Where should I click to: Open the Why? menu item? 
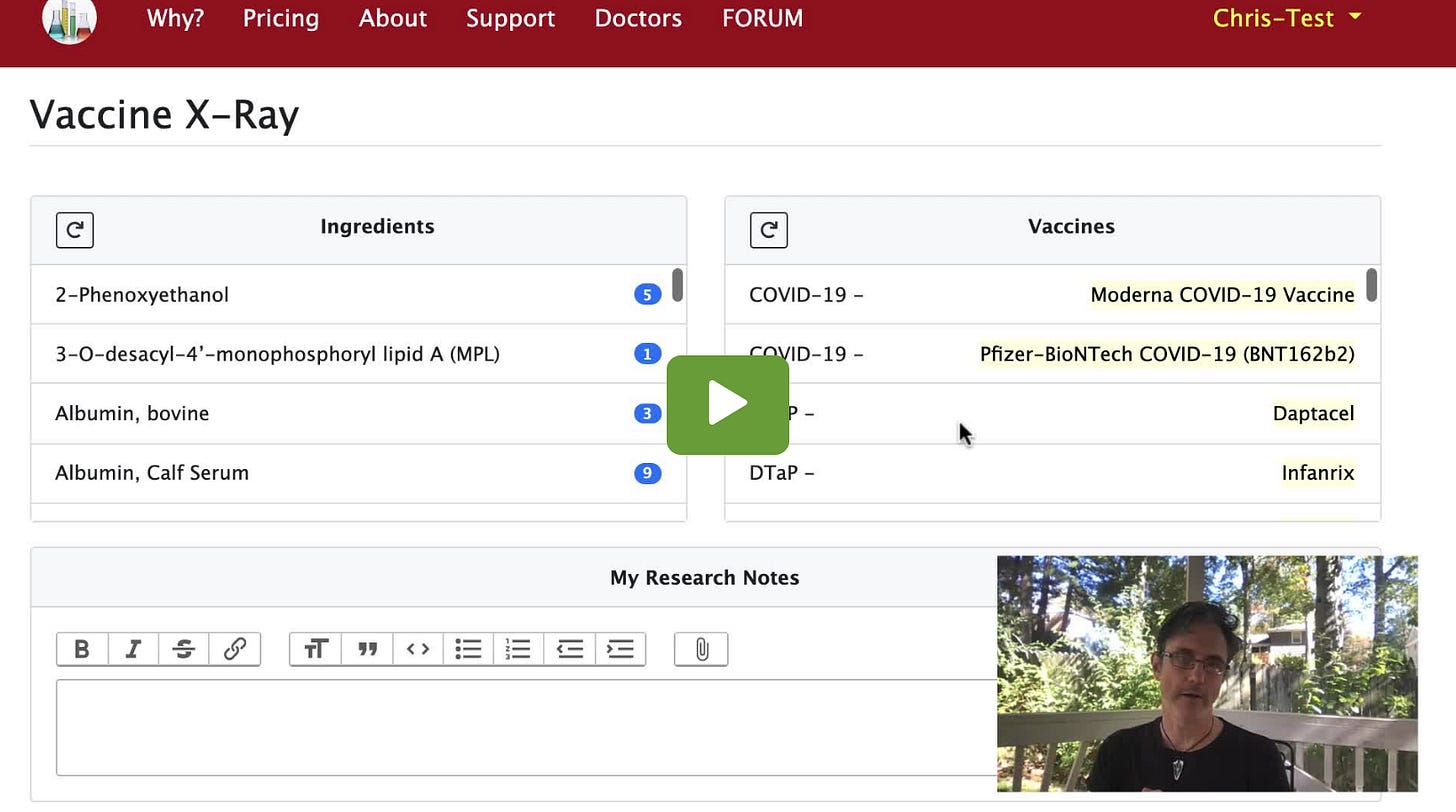pos(175,18)
